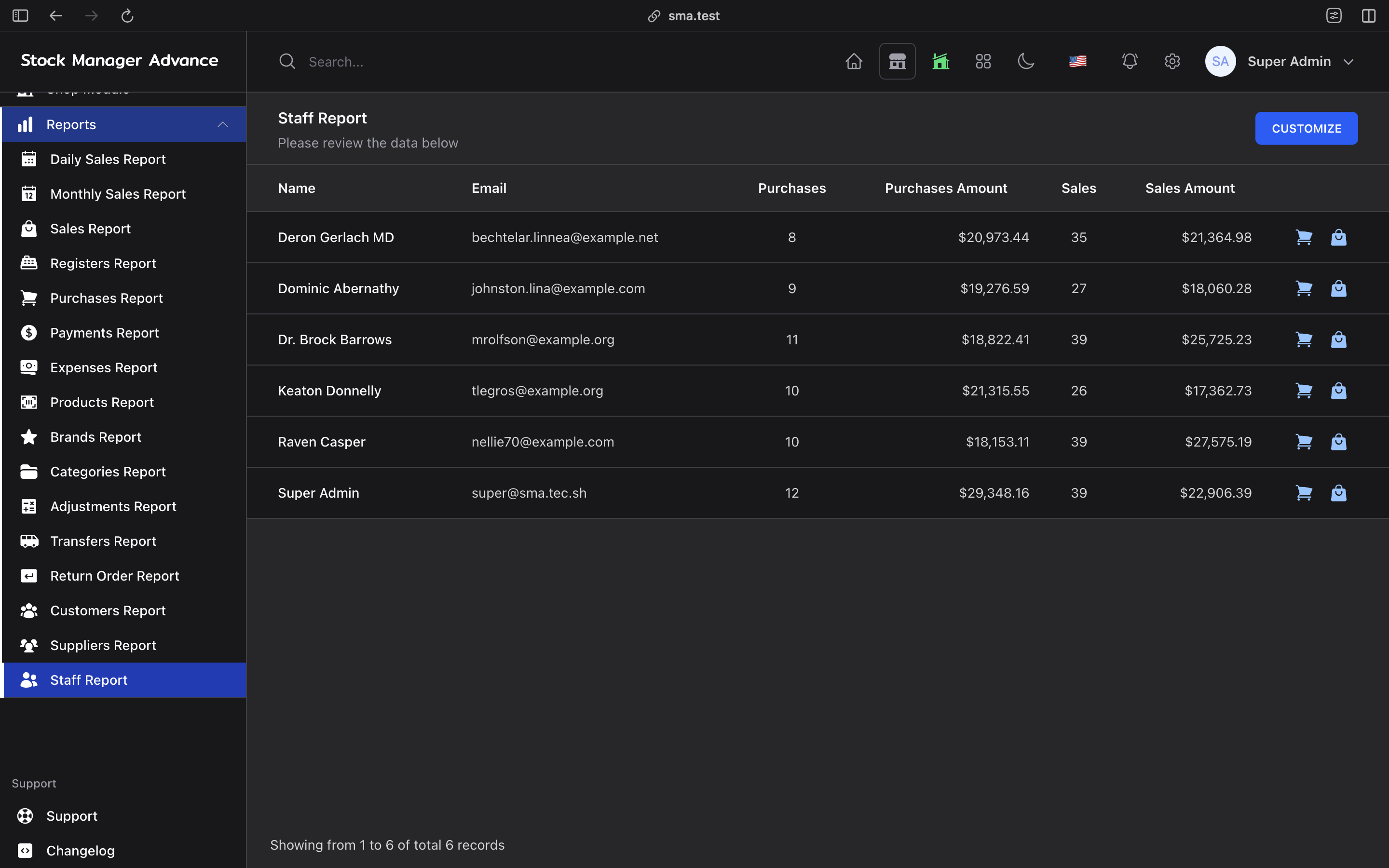Click the CUSTOMIZE button
This screenshot has width=1389, height=868.
(x=1306, y=129)
